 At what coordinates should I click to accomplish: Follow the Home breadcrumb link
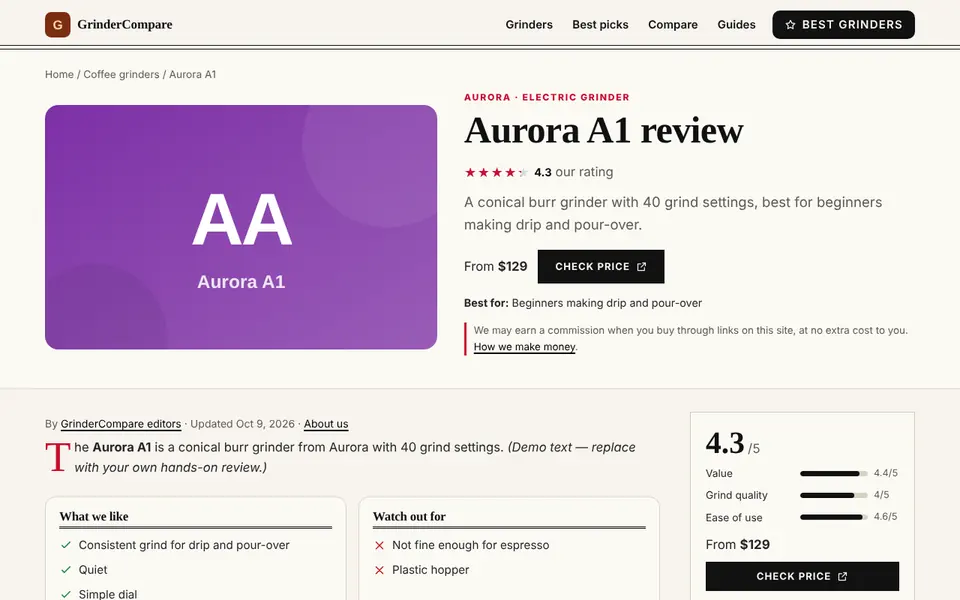click(59, 74)
